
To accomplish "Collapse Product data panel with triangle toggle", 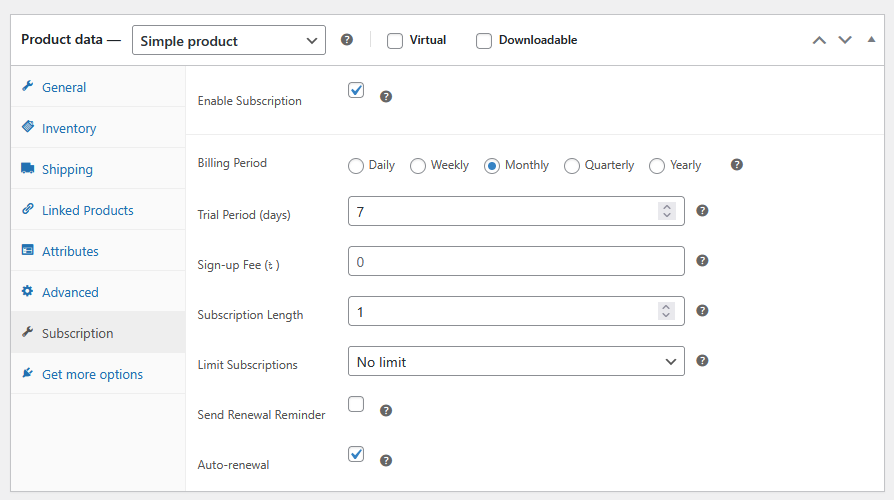I will 871,39.
